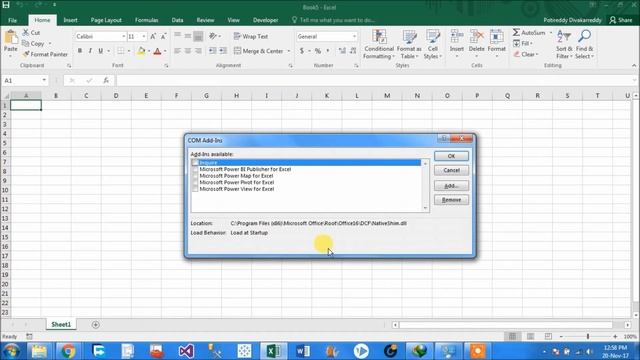
Task: Click the Insert cells icon
Action: (457, 37)
